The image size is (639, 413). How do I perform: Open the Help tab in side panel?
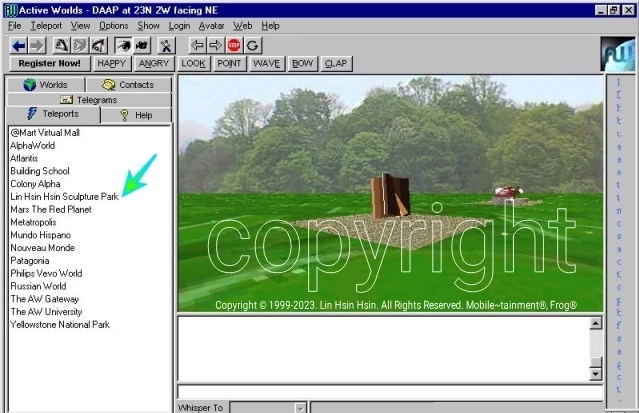(x=136, y=115)
